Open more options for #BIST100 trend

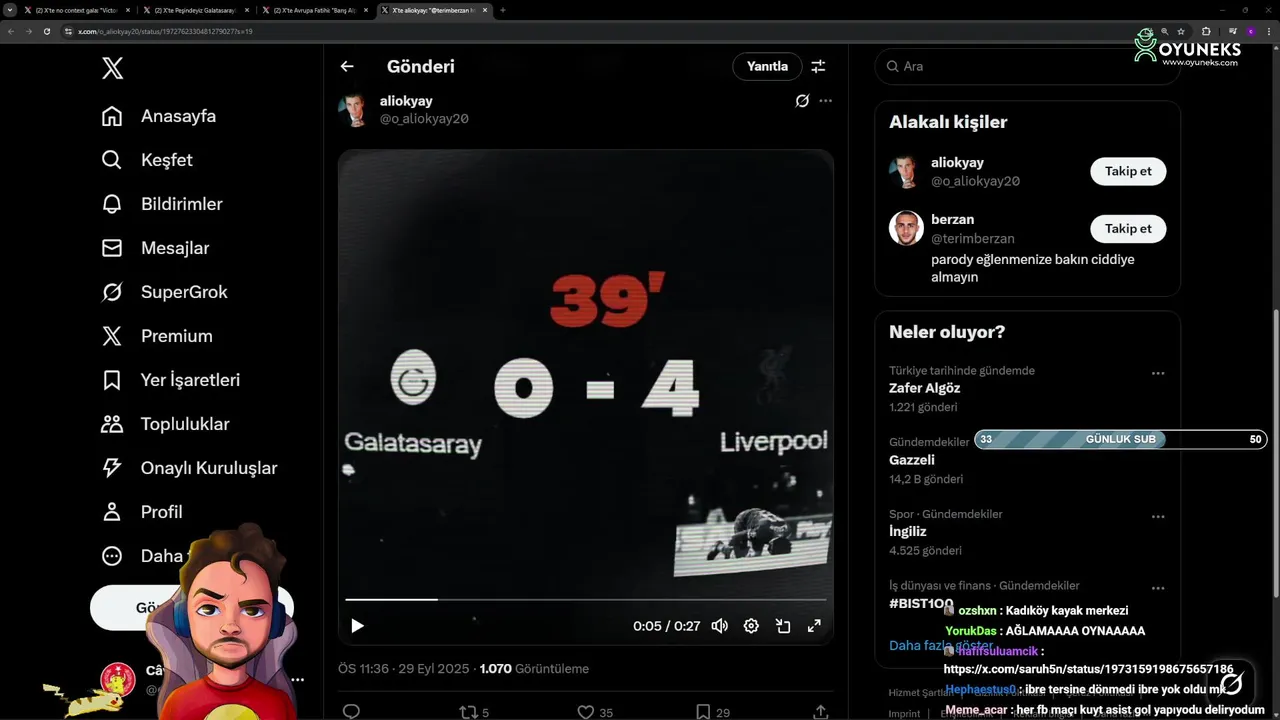click(x=1158, y=589)
